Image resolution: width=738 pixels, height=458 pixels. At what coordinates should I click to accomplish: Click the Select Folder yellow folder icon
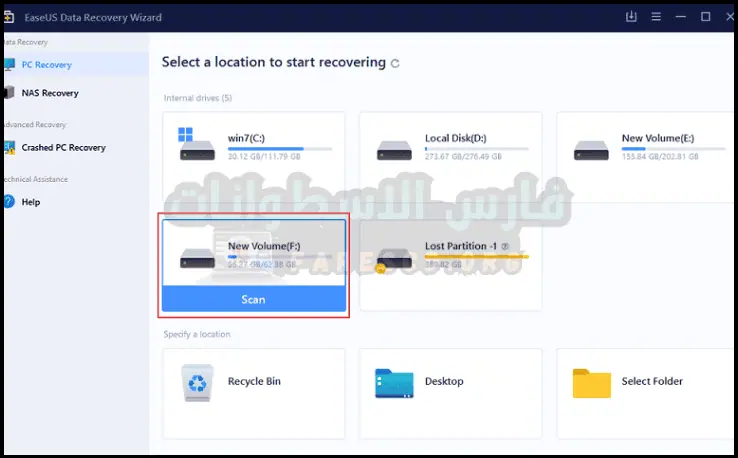pos(591,382)
